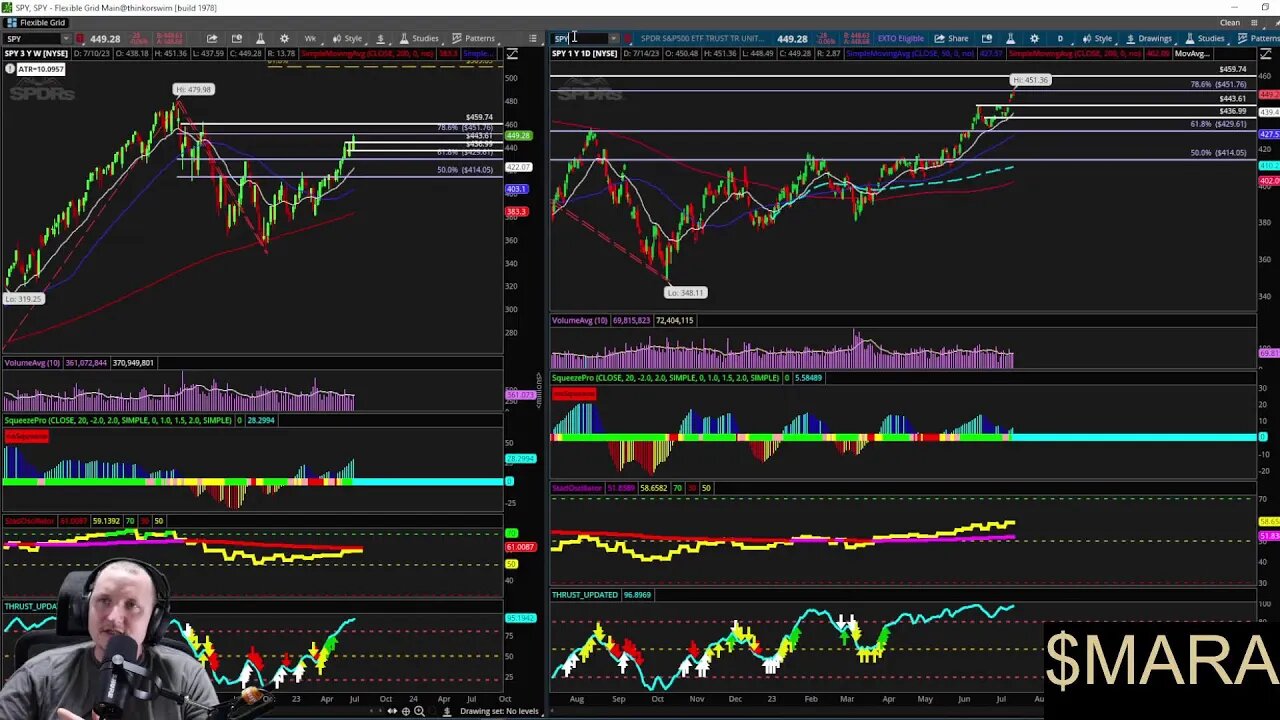
Task: Click right chart SPY symbol input field
Action: pyautogui.click(x=579, y=39)
